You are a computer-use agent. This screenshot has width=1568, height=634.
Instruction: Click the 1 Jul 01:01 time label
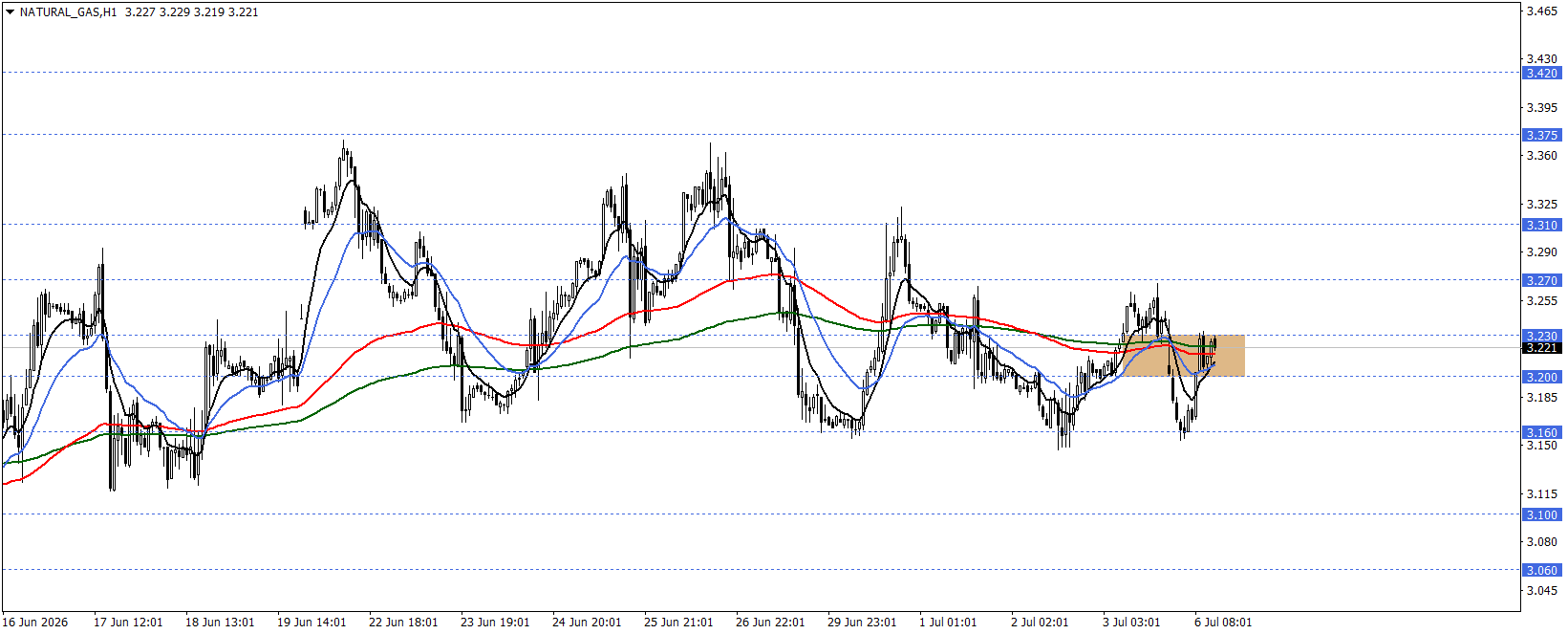[948, 623]
